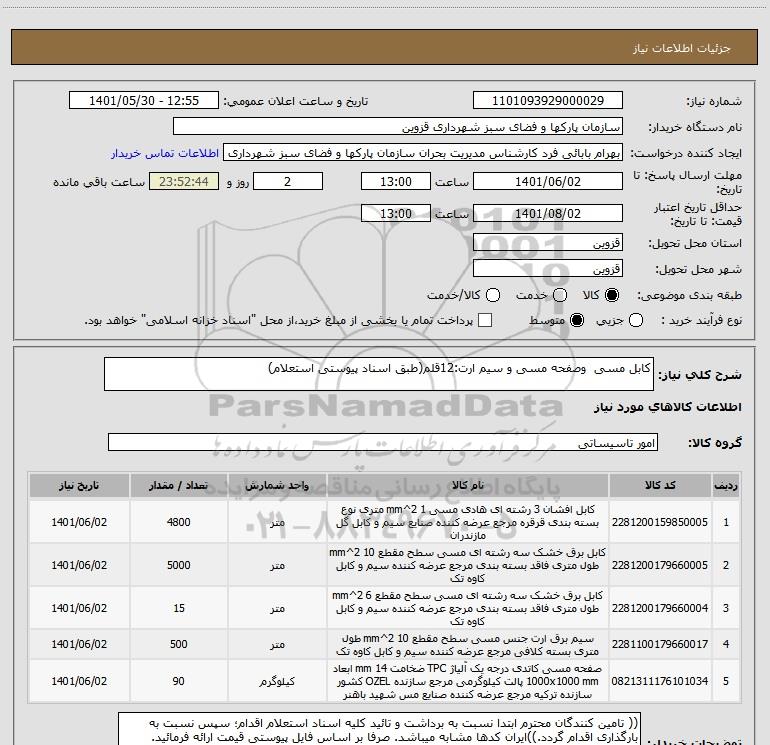This screenshot has width=770, height=745.
Task: Click the request creator field
Action: [423, 153]
